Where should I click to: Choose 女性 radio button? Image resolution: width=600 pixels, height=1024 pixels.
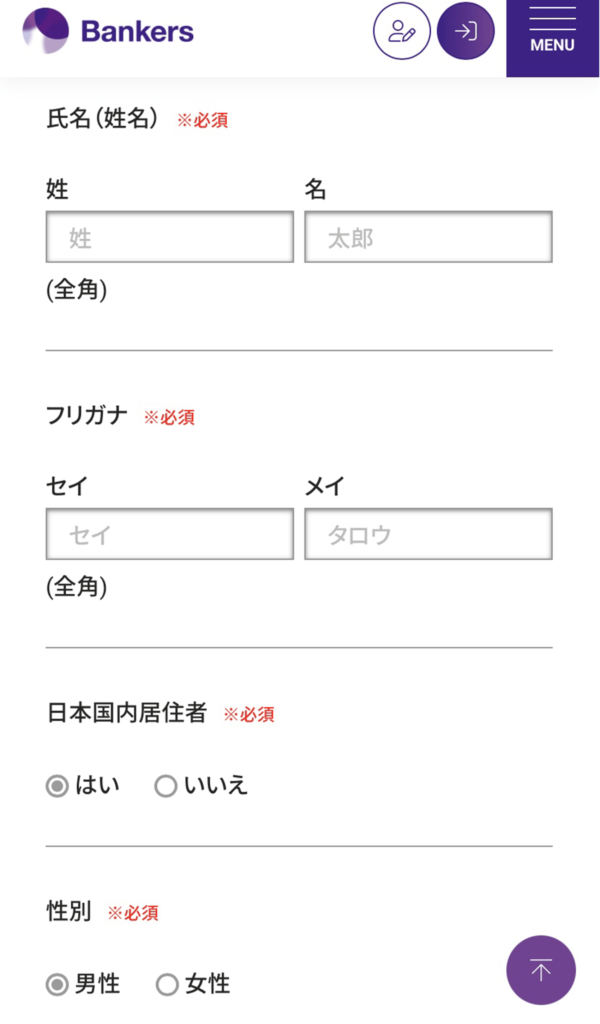click(167, 985)
